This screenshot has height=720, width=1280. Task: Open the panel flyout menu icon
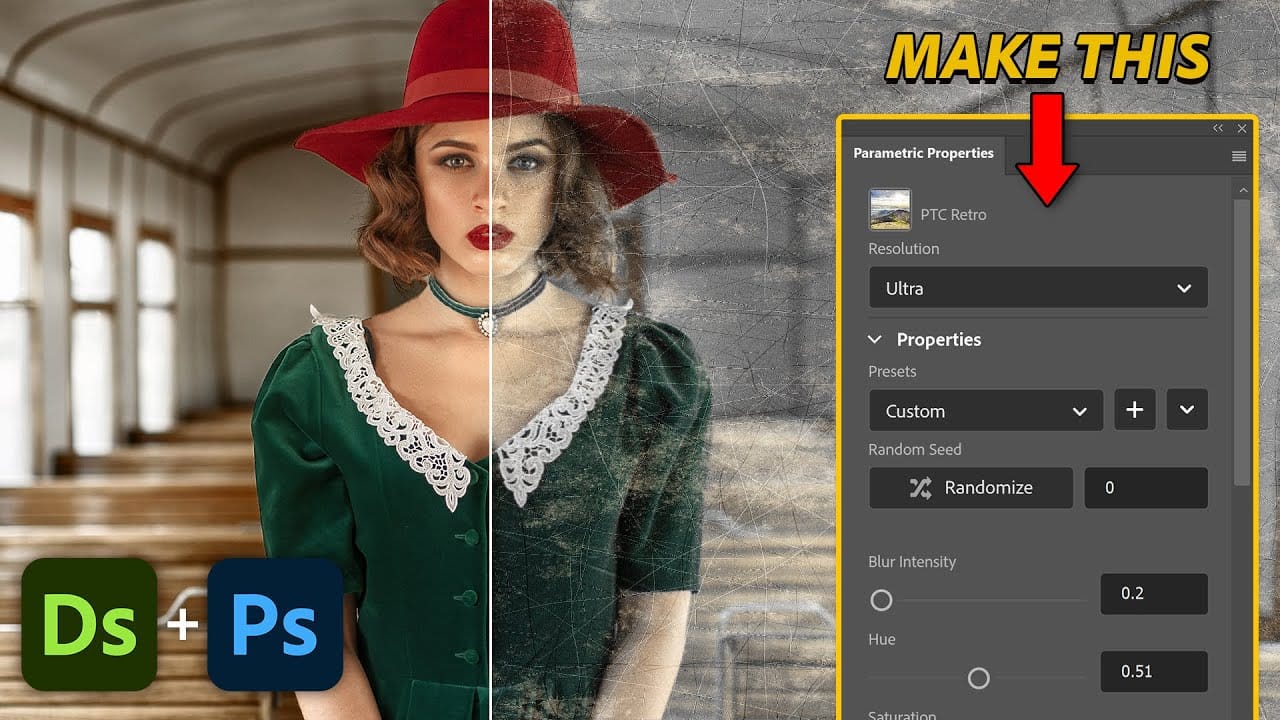click(x=1239, y=156)
